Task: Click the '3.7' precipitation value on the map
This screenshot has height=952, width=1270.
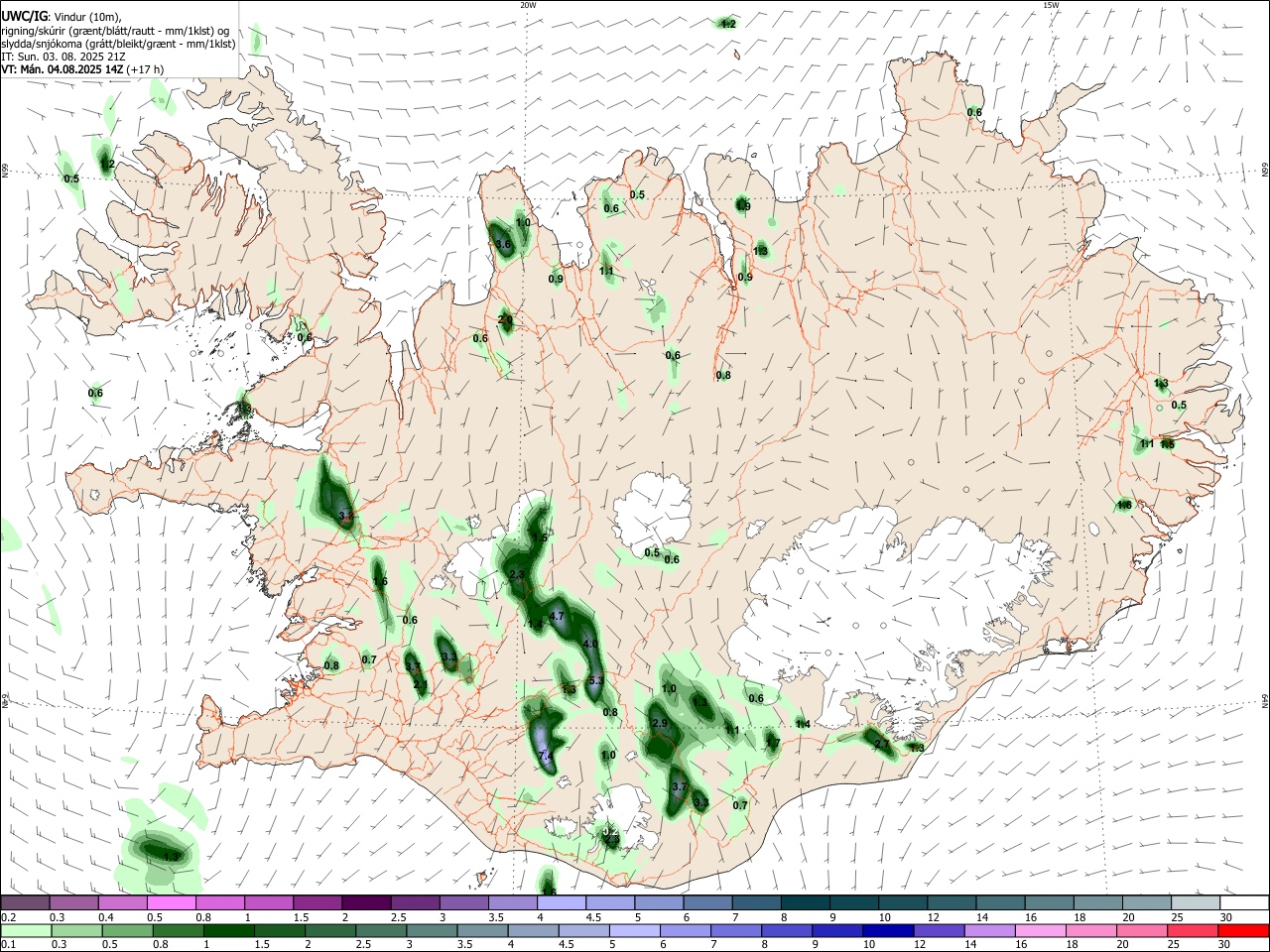Action: (x=680, y=786)
